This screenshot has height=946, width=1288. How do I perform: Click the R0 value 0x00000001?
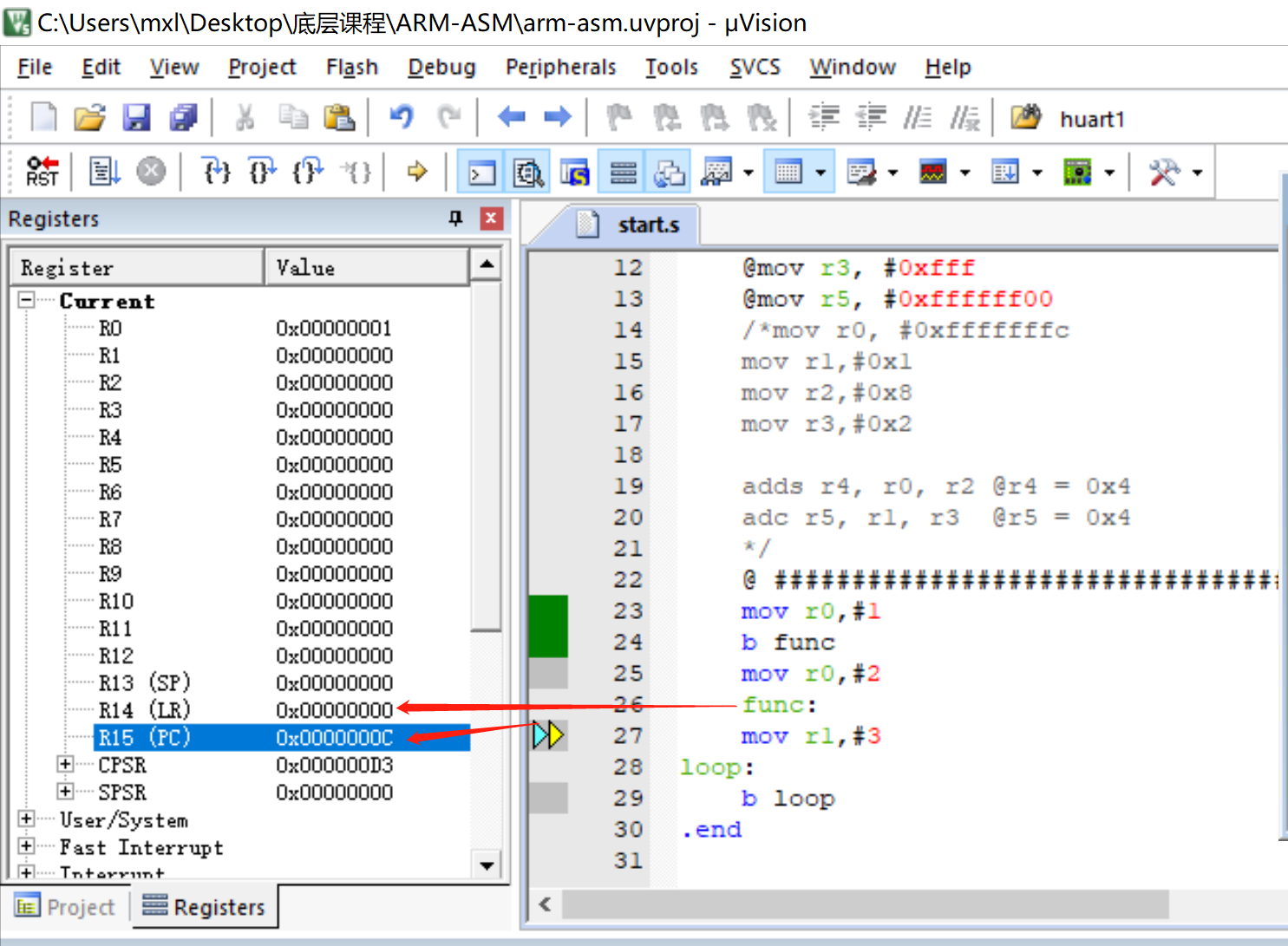coord(334,328)
